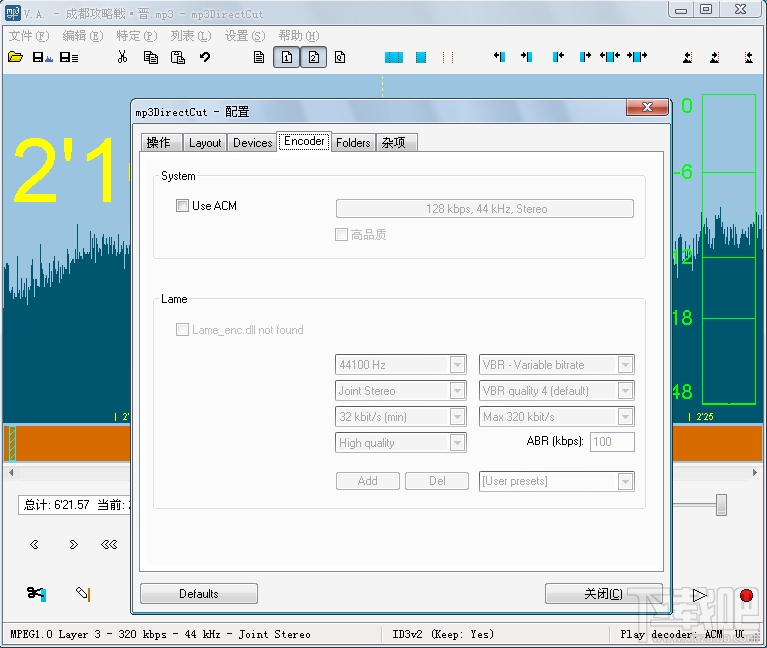Open the 文件(F) menu
Image resolution: width=767 pixels, height=648 pixels.
[x=29, y=36]
